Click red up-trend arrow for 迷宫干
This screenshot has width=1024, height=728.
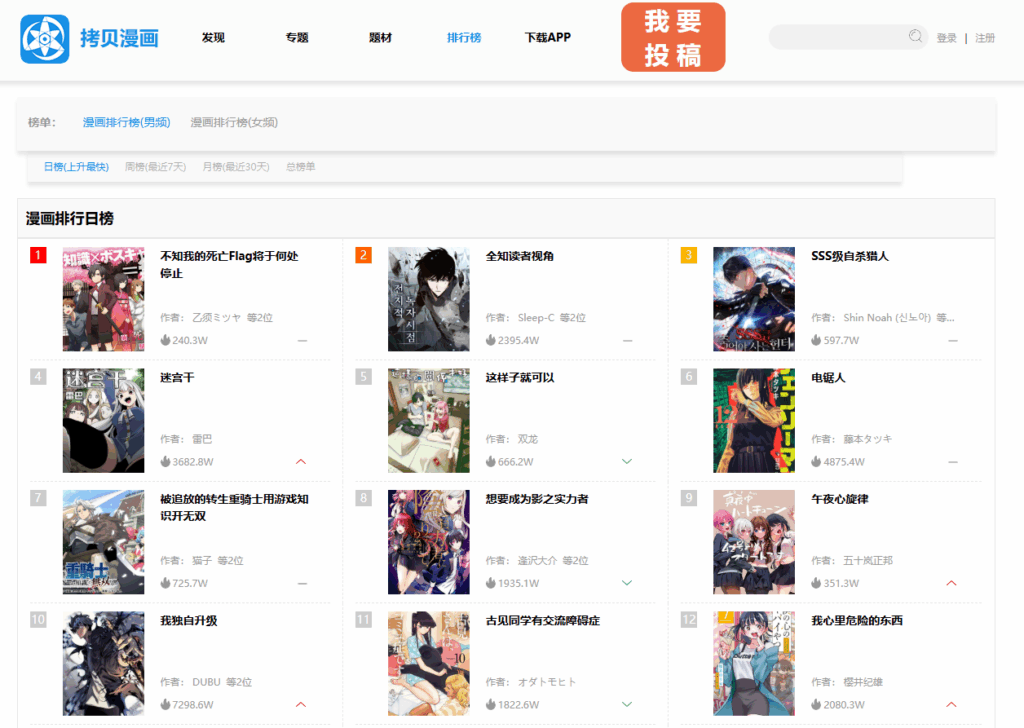tap(301, 462)
